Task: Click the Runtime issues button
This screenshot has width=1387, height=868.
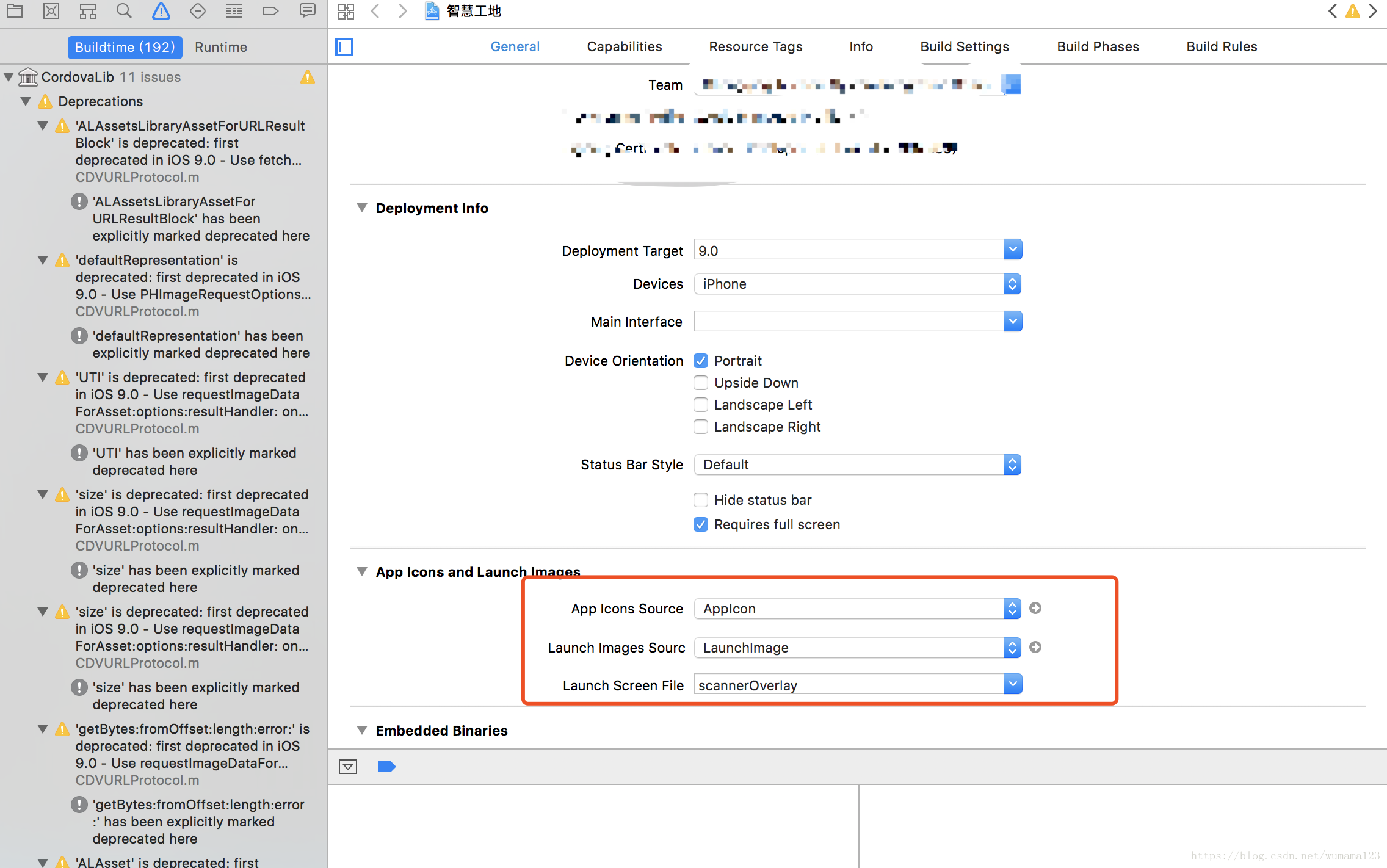Action: (222, 46)
